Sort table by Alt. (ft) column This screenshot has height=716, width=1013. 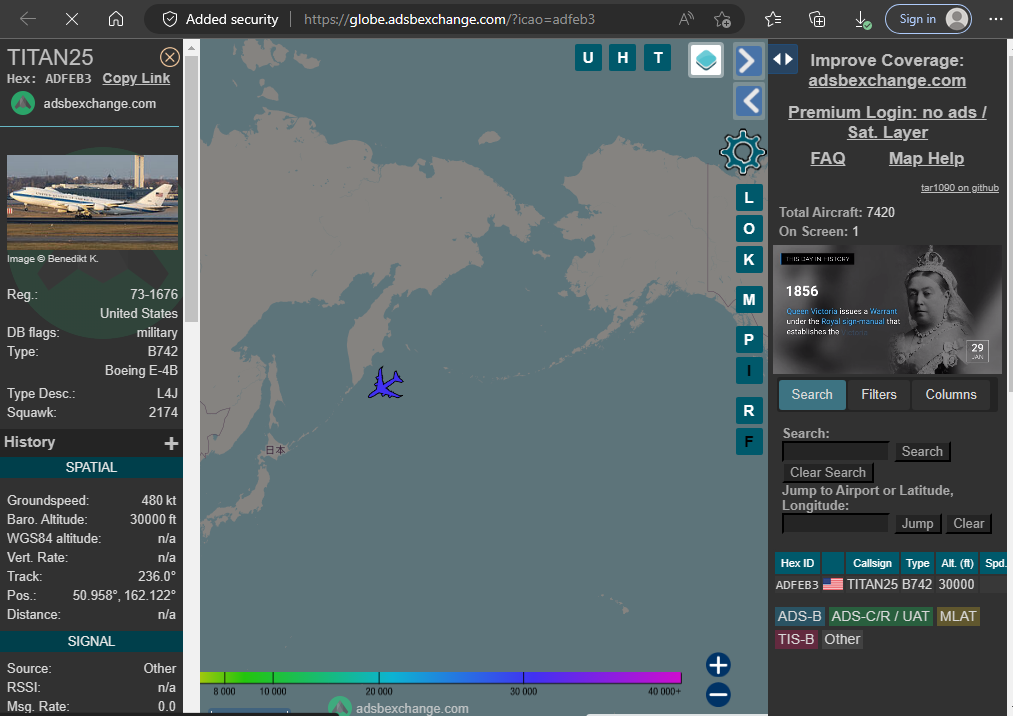[x=957, y=563]
